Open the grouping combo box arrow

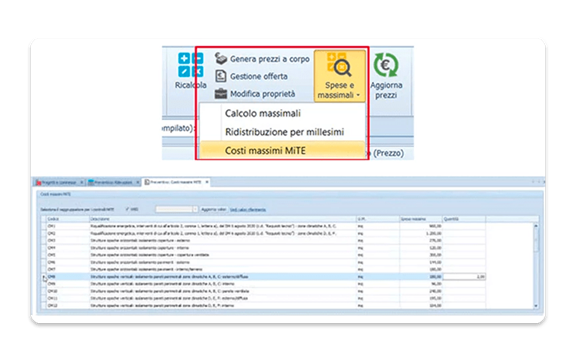[195, 209]
